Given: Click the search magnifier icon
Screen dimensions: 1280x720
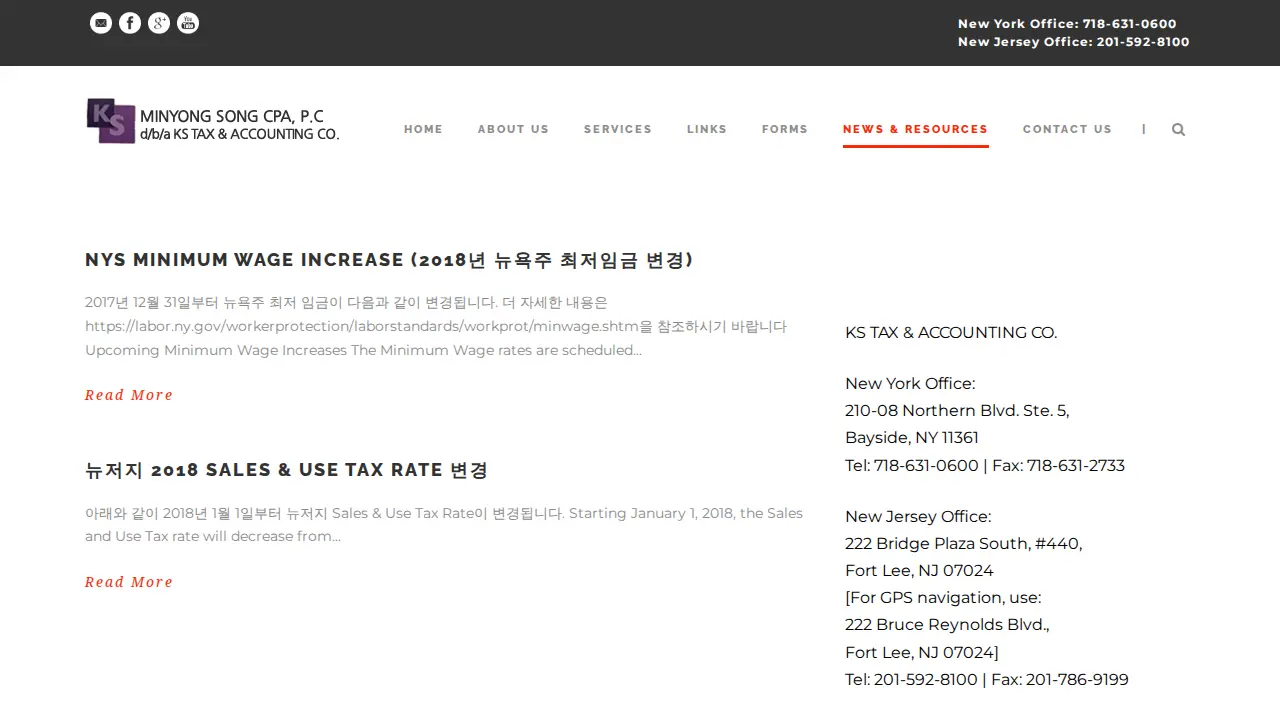Looking at the screenshot, I should [x=1178, y=129].
